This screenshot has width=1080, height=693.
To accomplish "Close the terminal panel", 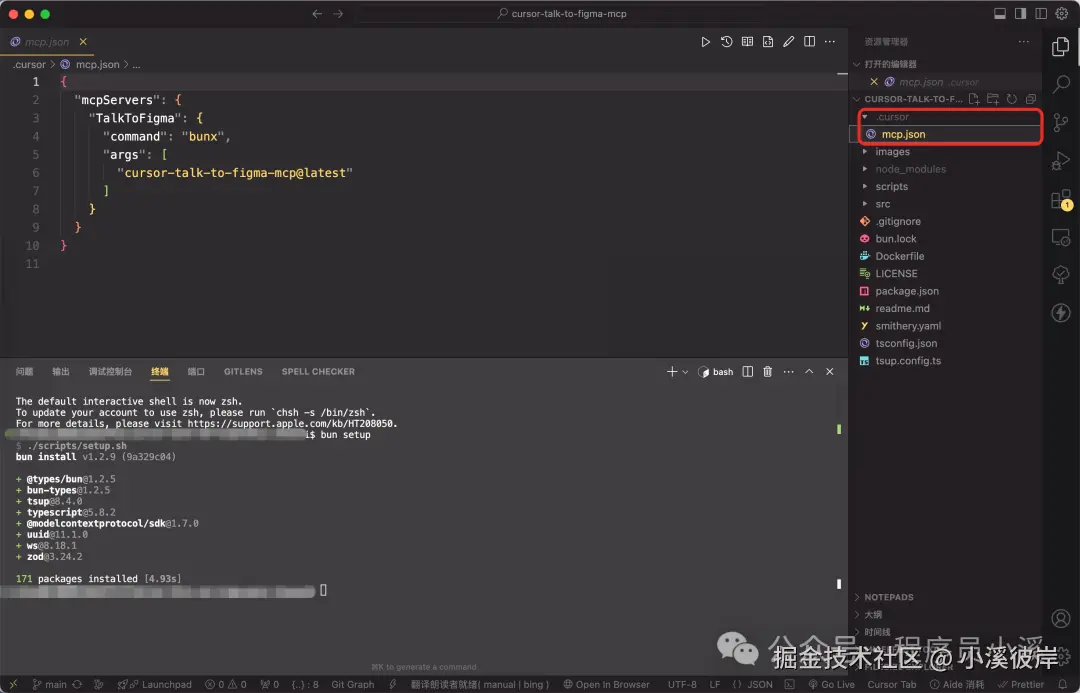I will (x=830, y=372).
